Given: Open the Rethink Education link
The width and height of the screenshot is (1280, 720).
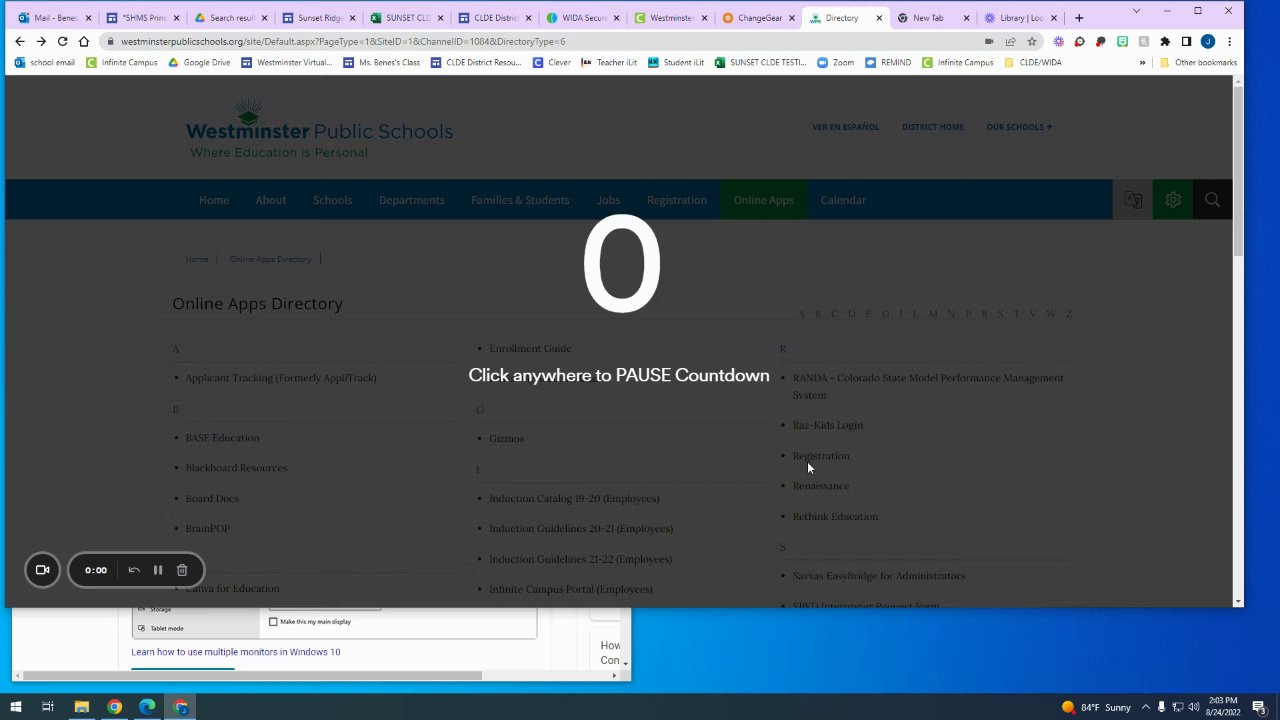Looking at the screenshot, I should (x=835, y=516).
